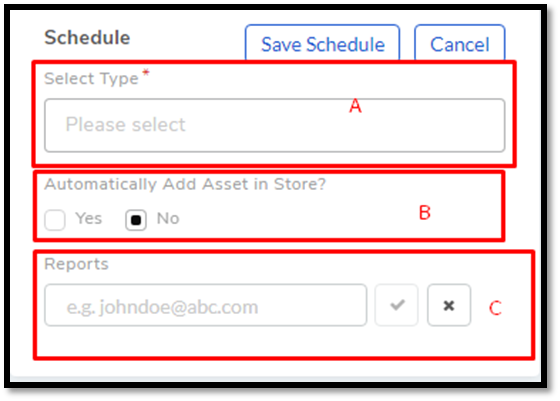Toggle the No checkbox under Add Asset

tap(136, 220)
